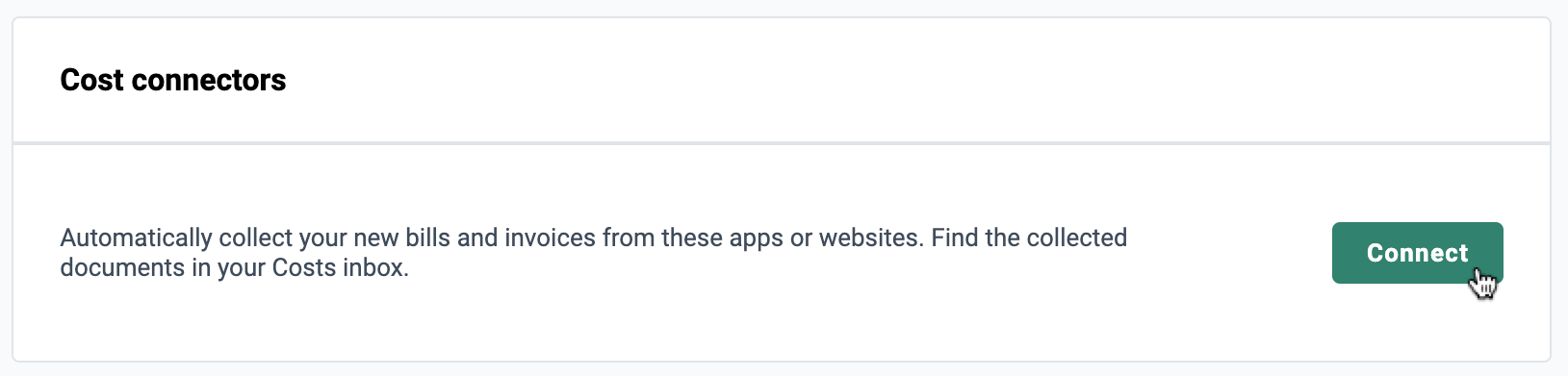Click the word invoices in the description
The height and width of the screenshot is (376, 1568).
click(551, 238)
